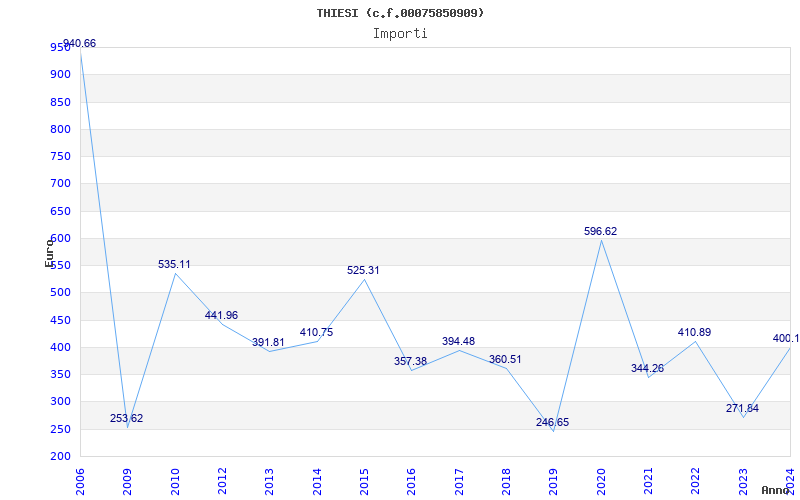Select the 441.96 value label
Image resolution: width=800 pixels, height=500 pixels.
(x=221, y=315)
